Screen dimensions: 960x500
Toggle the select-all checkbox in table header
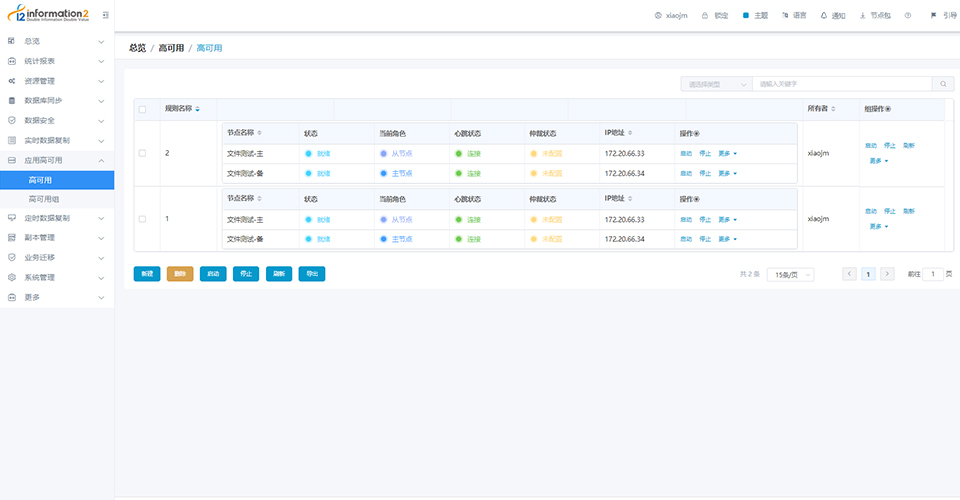142,109
